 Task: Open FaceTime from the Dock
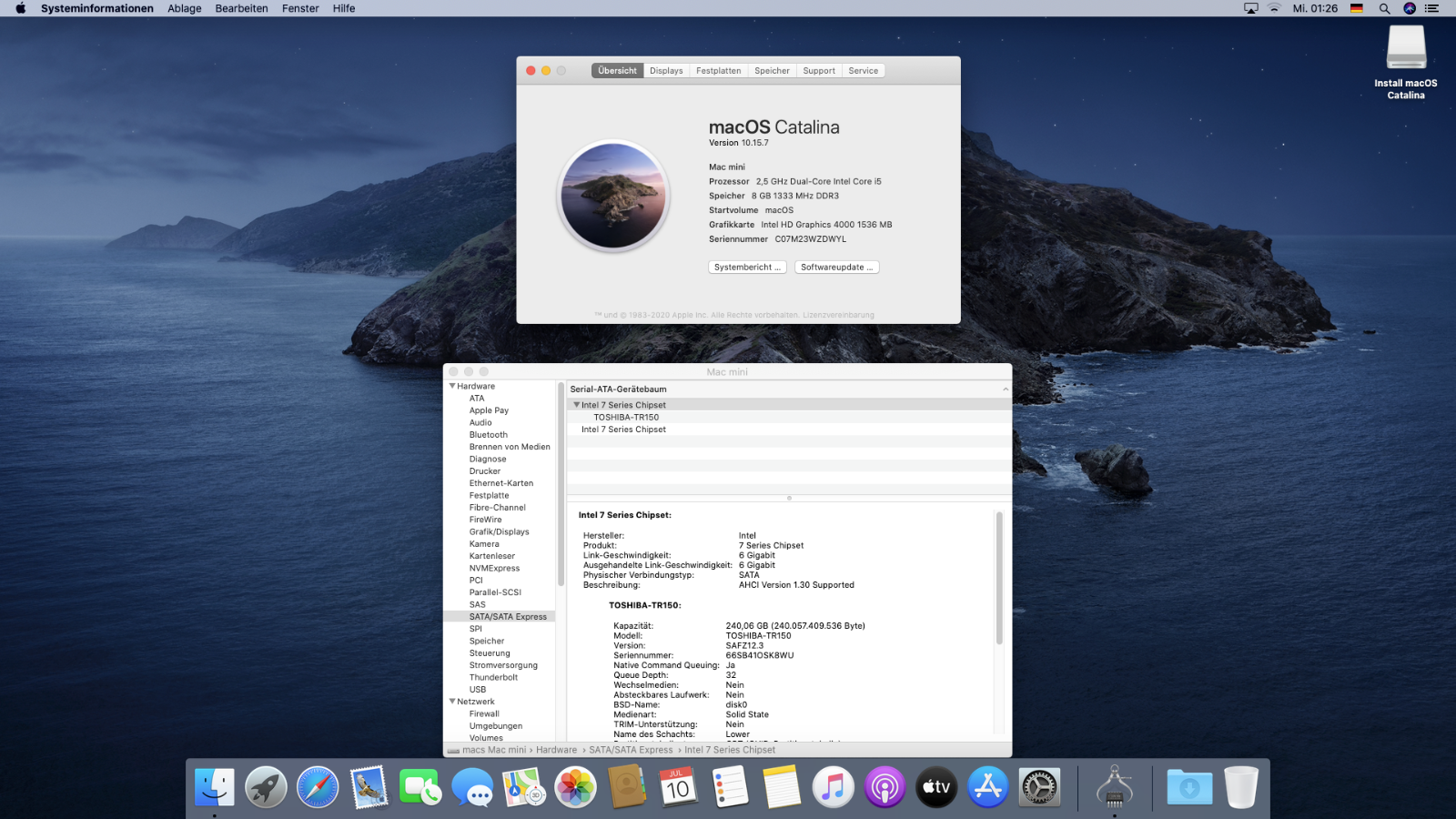[x=420, y=787]
